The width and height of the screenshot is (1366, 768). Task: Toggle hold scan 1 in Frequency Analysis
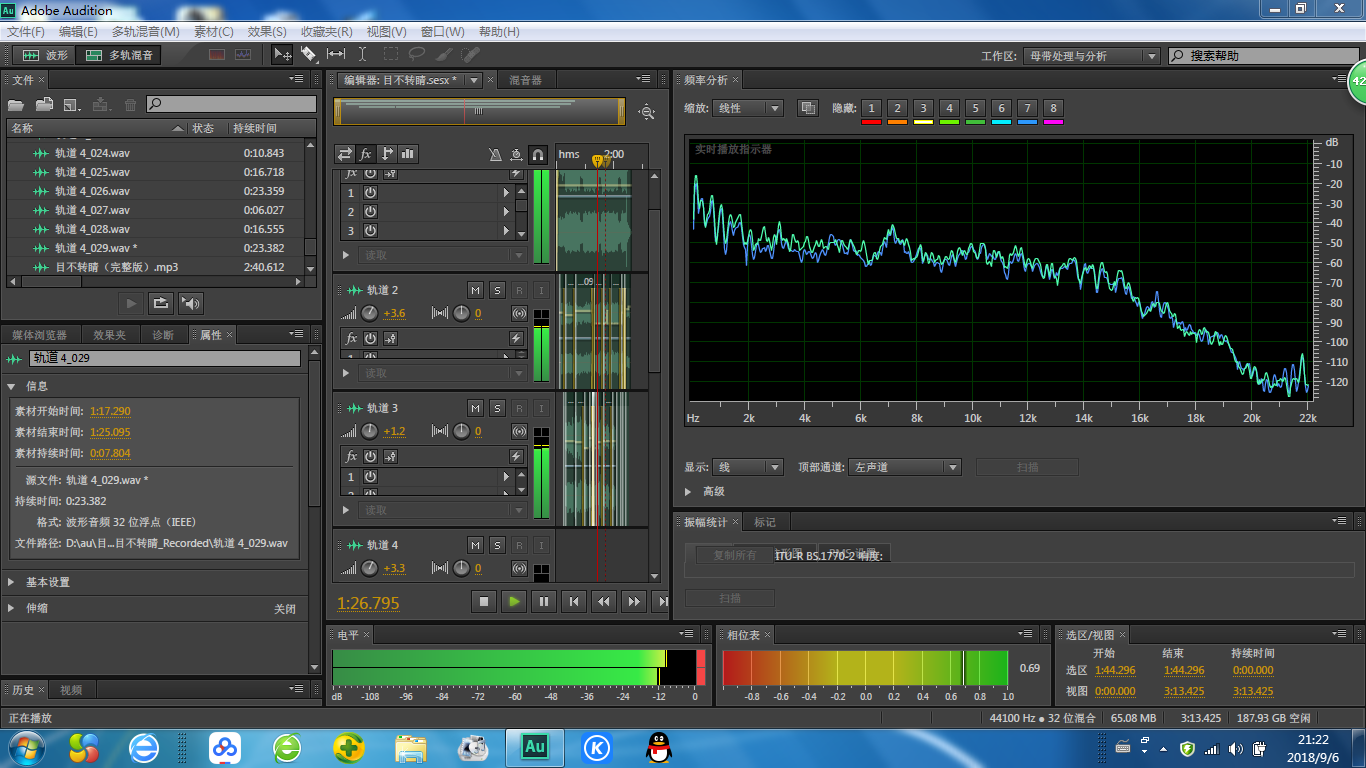(871, 108)
